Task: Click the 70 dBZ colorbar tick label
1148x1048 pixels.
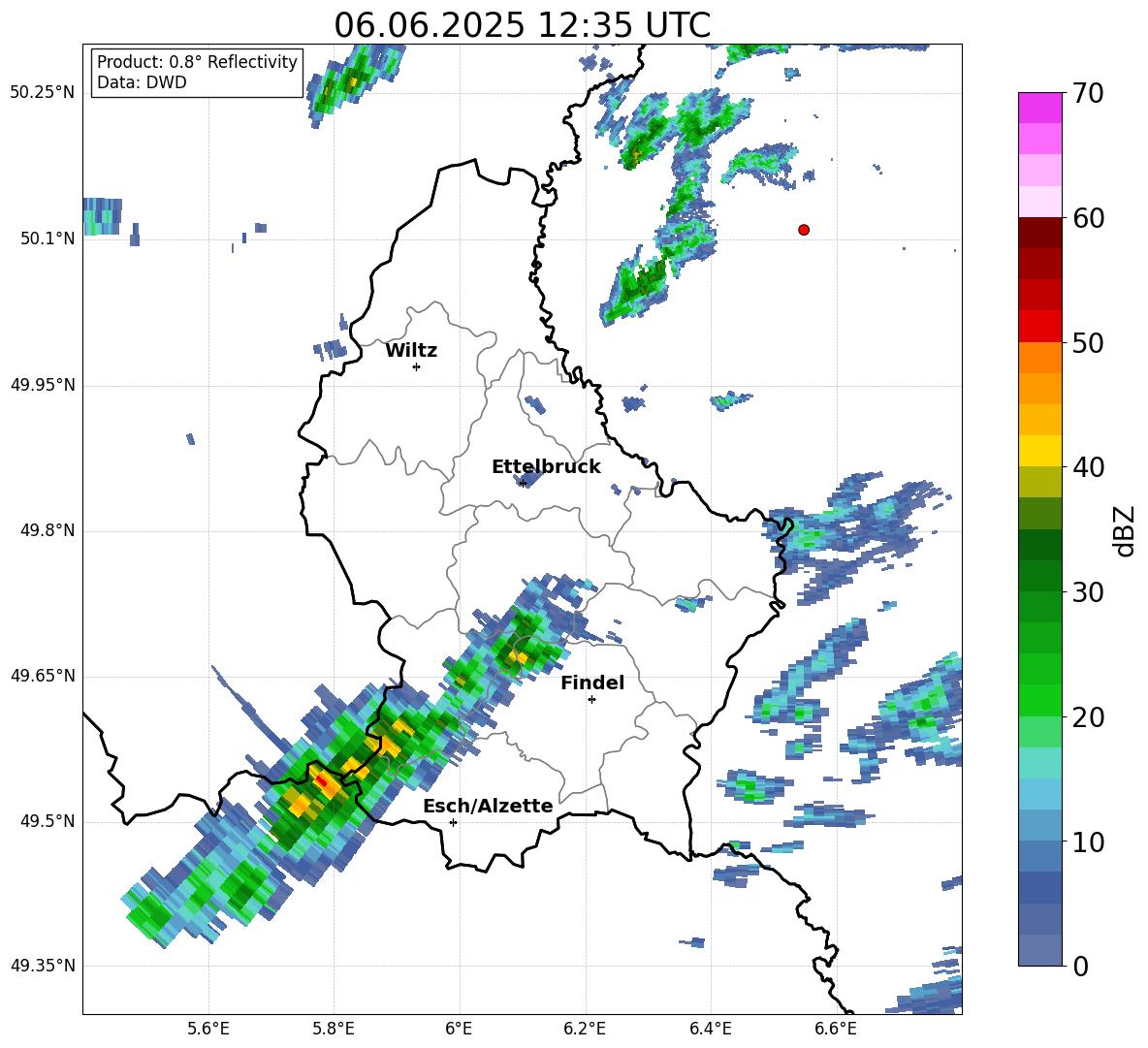Action: [1088, 94]
